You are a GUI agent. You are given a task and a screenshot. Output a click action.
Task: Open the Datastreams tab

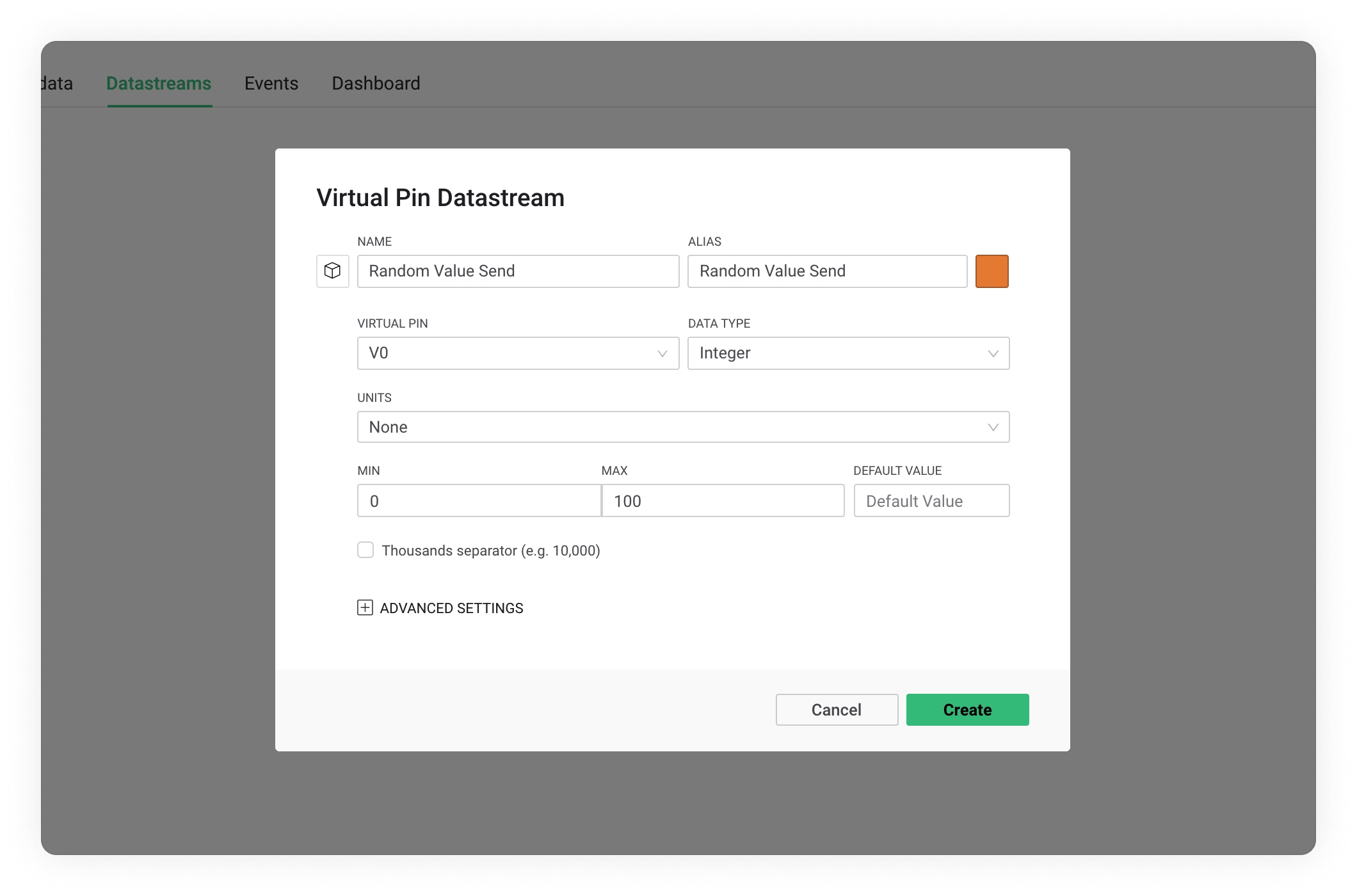point(159,83)
